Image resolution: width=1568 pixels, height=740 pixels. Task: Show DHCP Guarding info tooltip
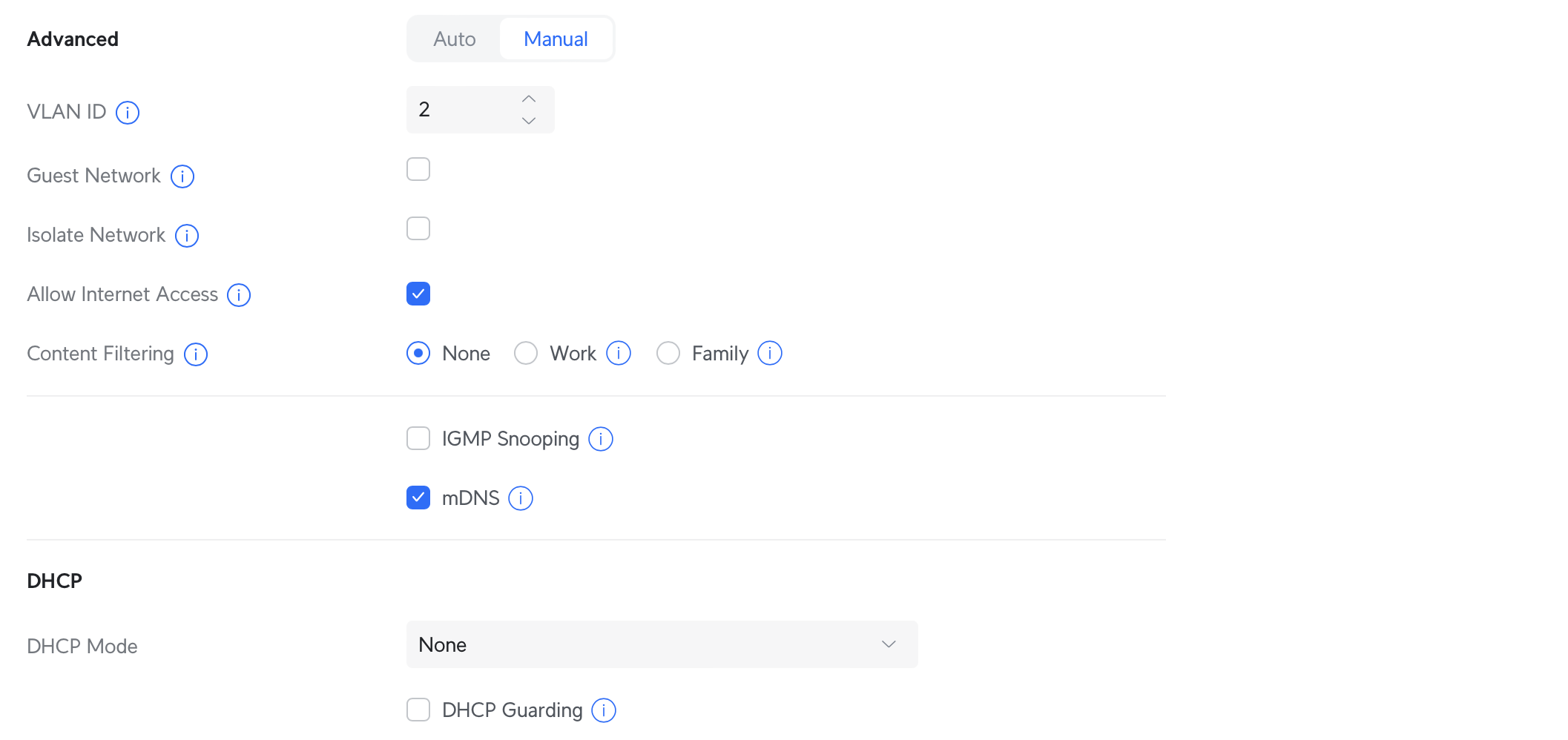[x=604, y=710]
